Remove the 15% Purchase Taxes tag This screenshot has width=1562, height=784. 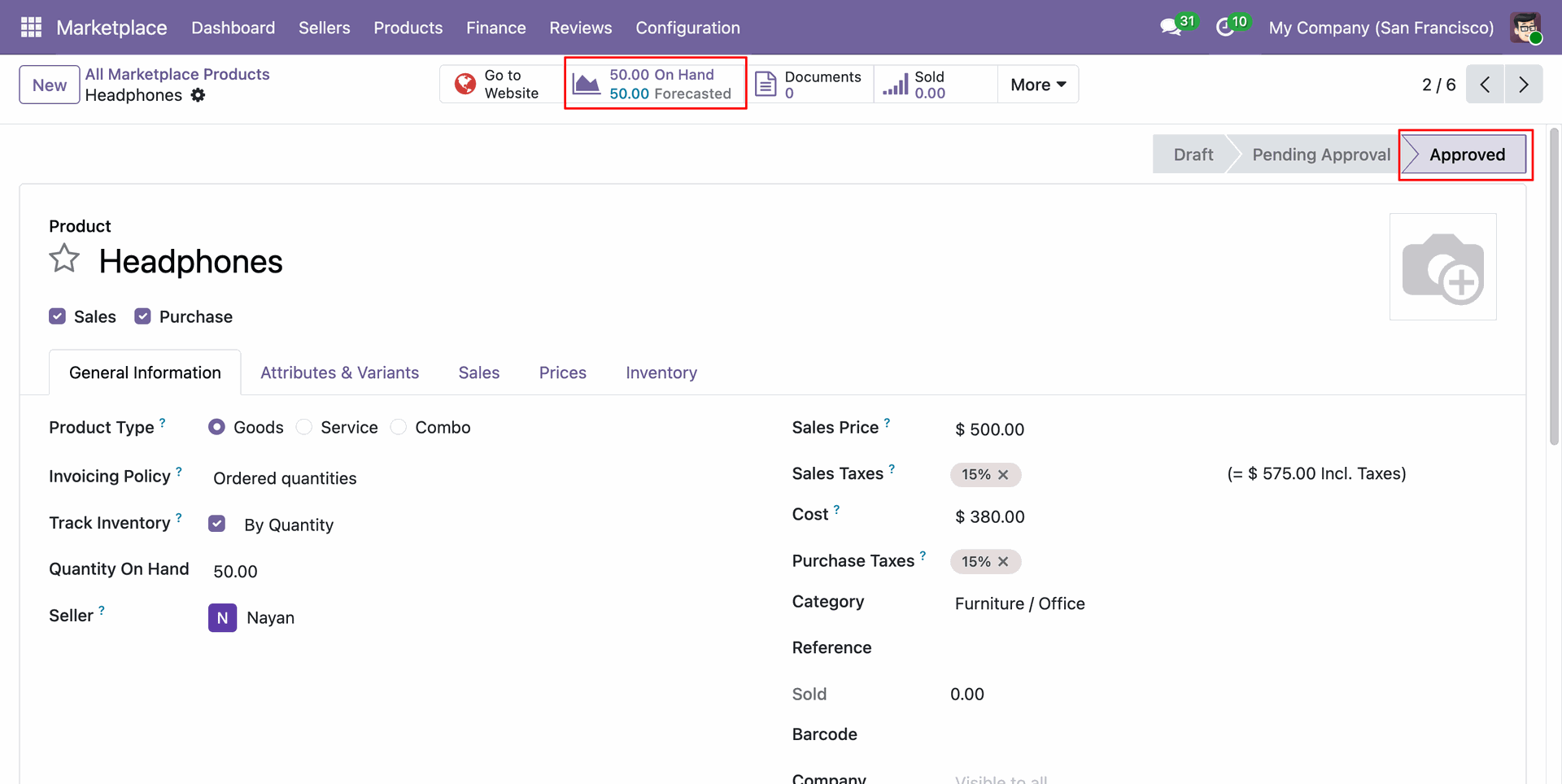point(1003,562)
